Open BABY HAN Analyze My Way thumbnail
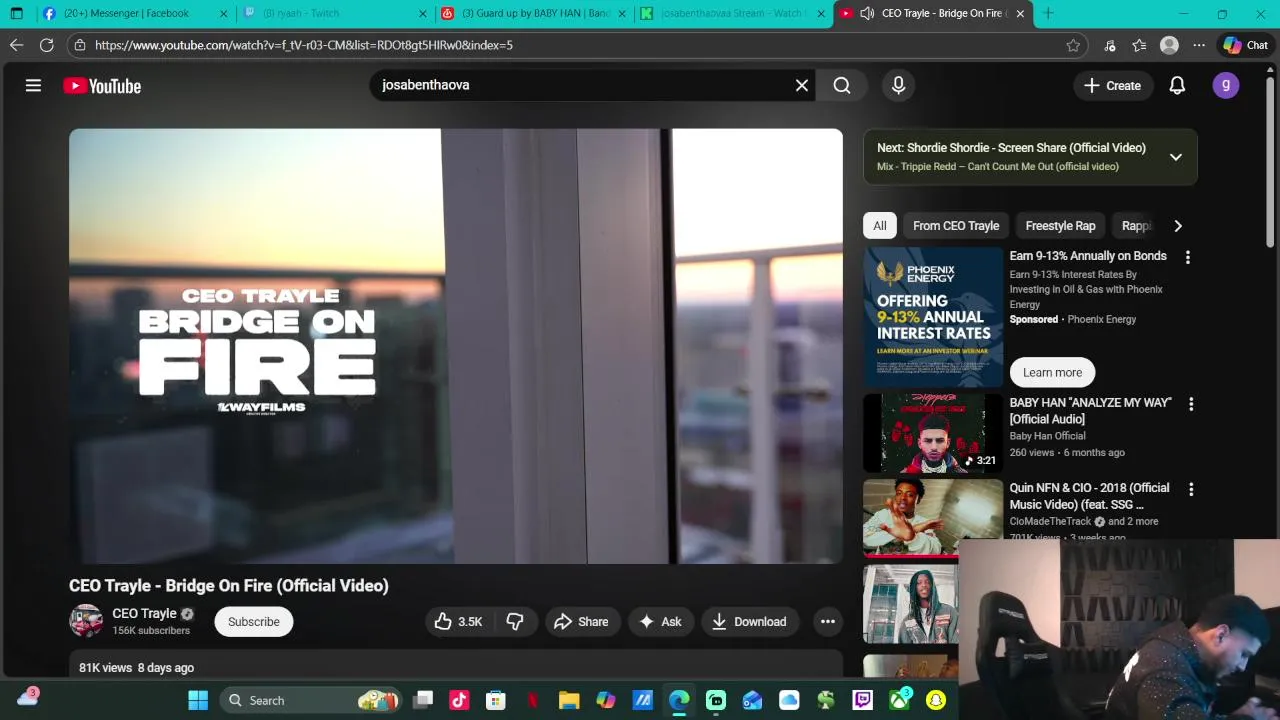The height and width of the screenshot is (720, 1280). pos(933,433)
